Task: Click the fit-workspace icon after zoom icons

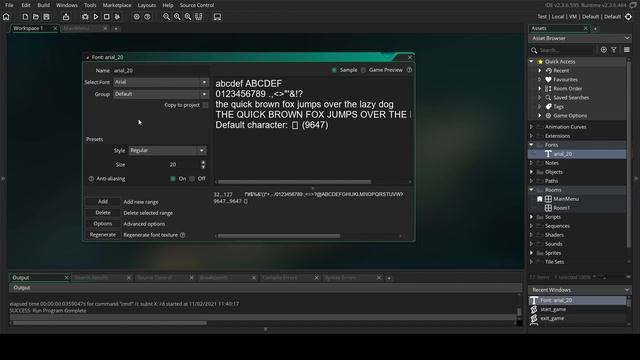Action: [x=199, y=17]
